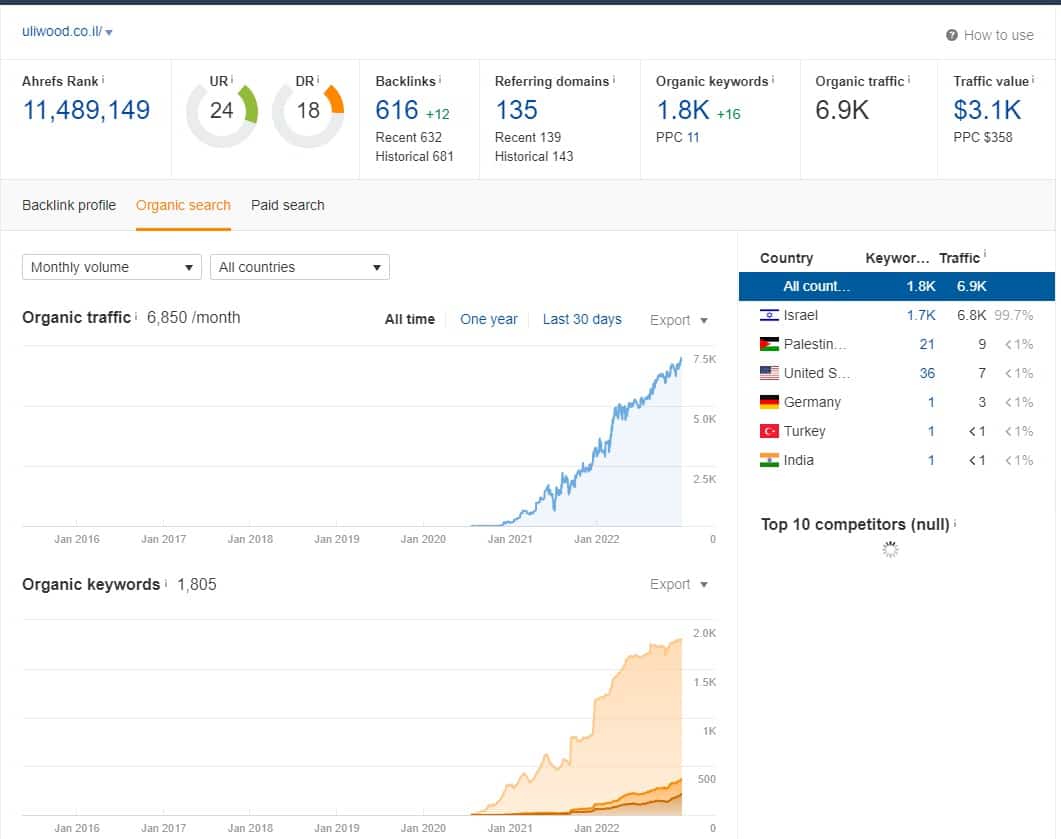Click the UR 24 gauge
The height and width of the screenshot is (839, 1061).
tap(222, 112)
